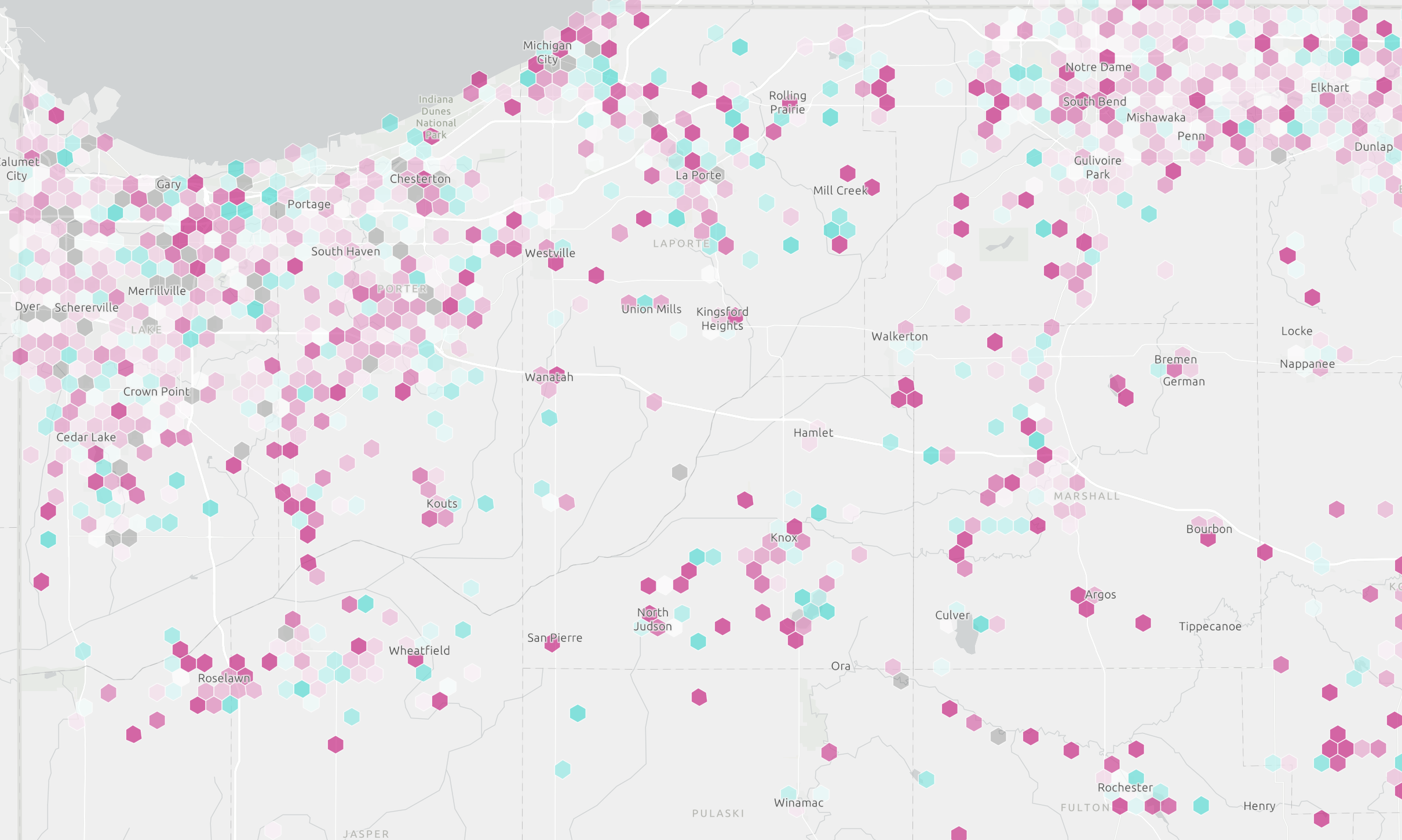Select the Nappanee town label
Image resolution: width=1402 pixels, height=840 pixels.
1307,364
